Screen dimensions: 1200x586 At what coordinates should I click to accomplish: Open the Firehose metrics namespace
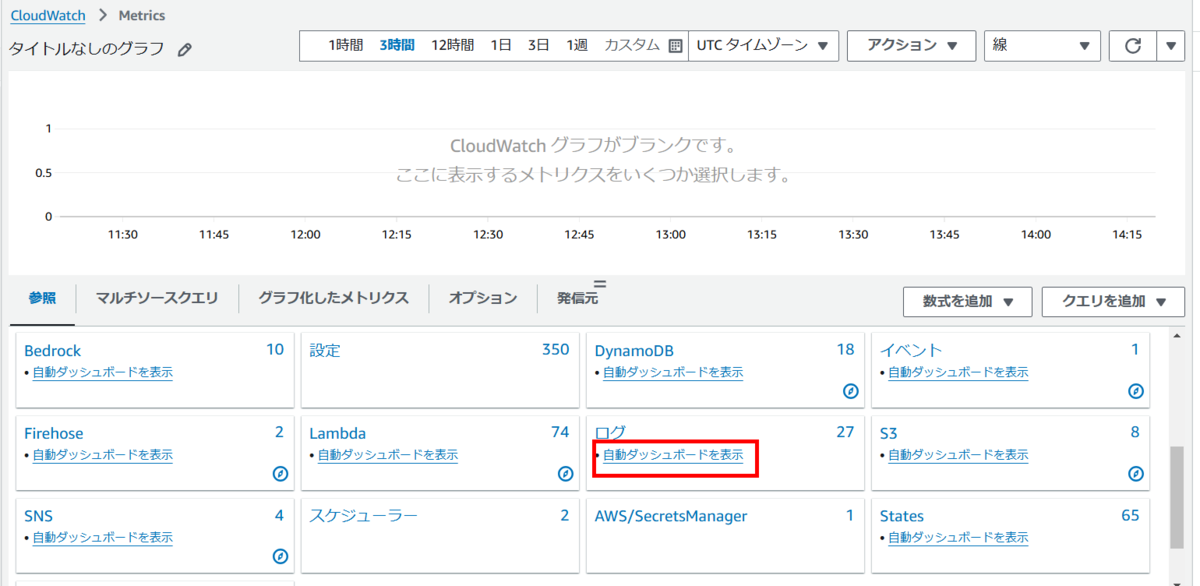click(54, 433)
